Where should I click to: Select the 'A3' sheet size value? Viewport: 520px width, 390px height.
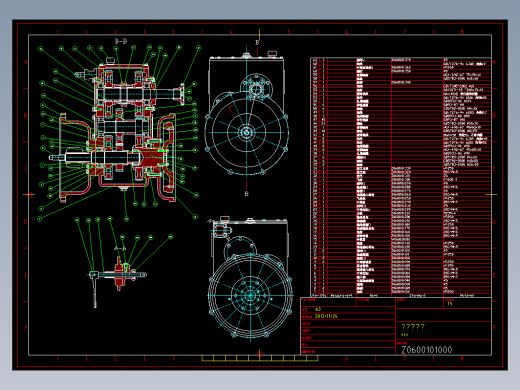pyautogui.click(x=318, y=309)
